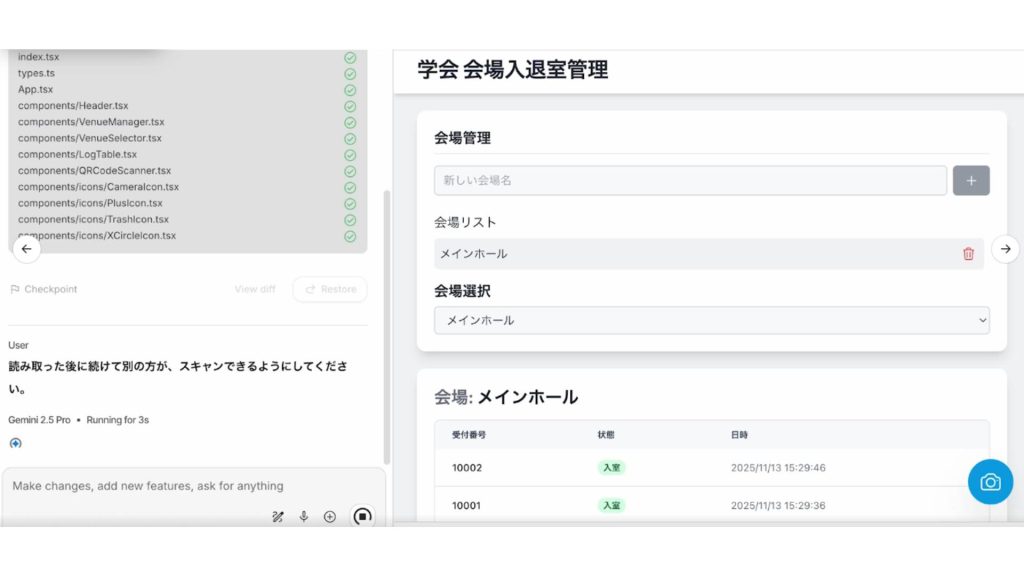The height and width of the screenshot is (576, 1024).
Task: Delete メインホール with the trash icon
Action: [x=968, y=254]
